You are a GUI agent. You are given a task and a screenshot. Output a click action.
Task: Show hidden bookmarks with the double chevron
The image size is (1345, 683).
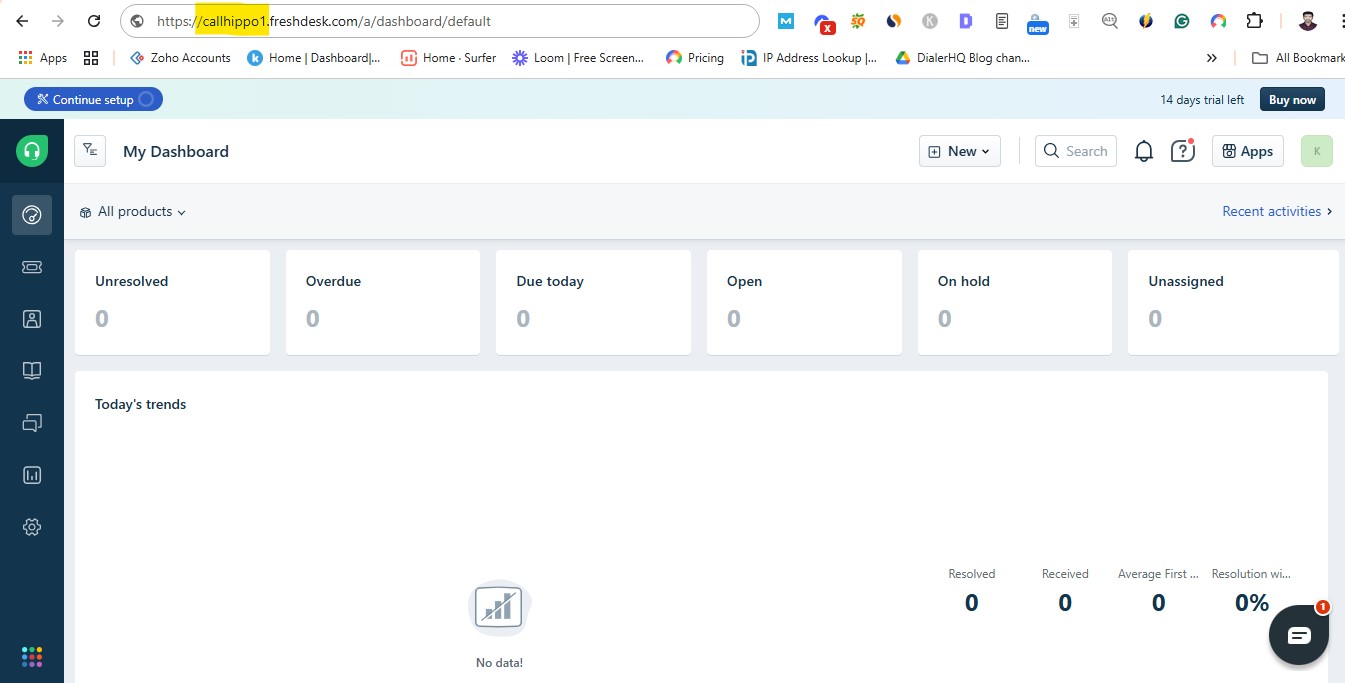click(x=1212, y=58)
